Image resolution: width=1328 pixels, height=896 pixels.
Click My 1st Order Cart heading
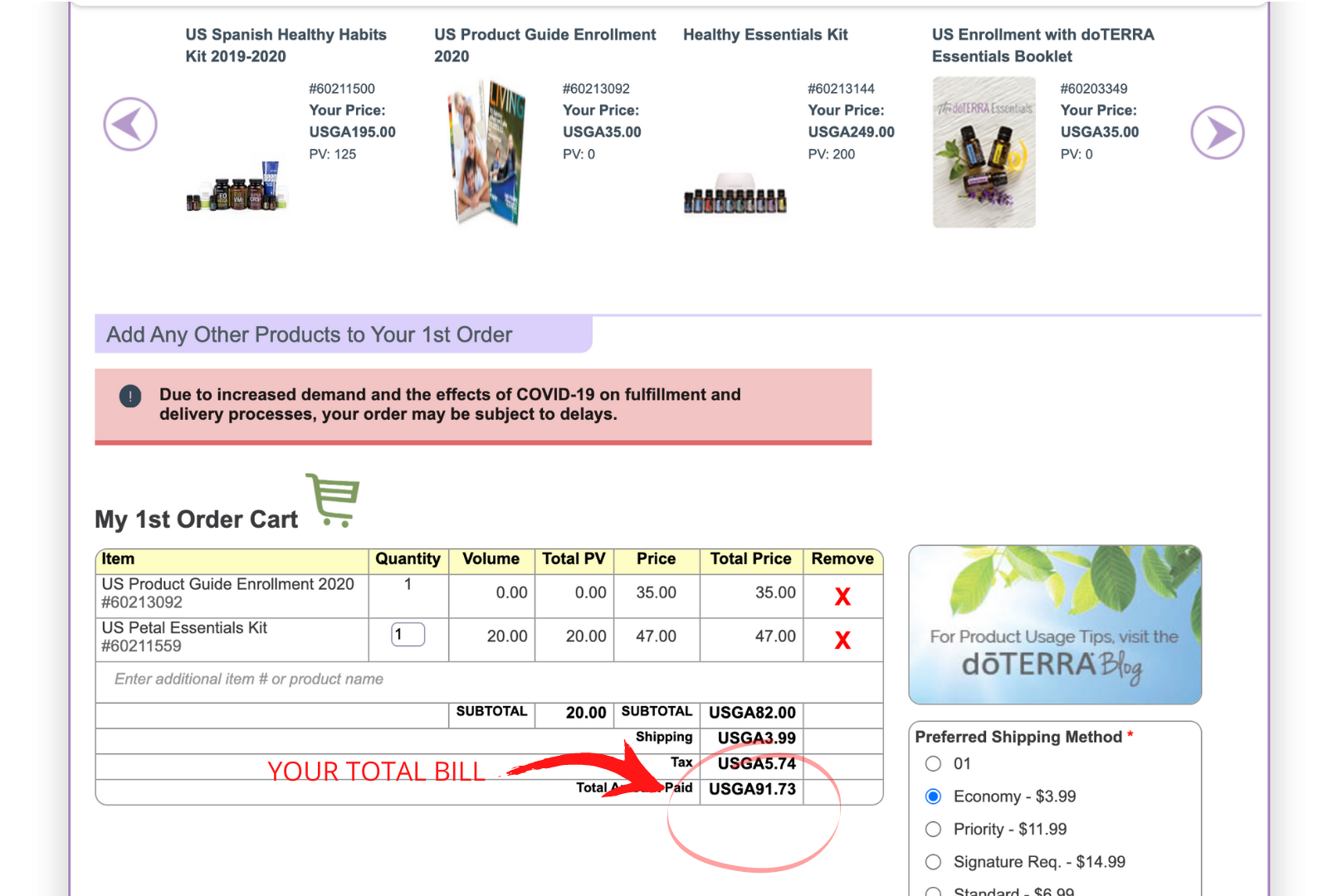point(197,519)
